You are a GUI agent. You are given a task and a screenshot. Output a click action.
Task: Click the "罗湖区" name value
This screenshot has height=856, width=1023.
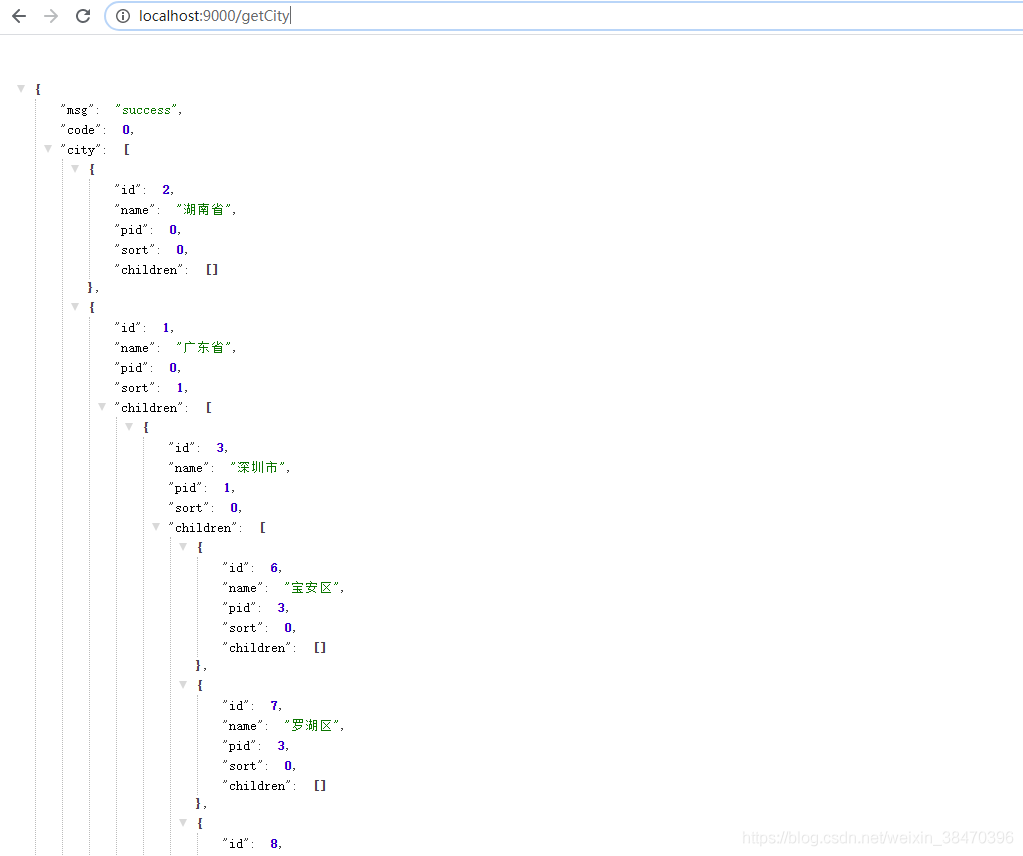coord(312,726)
